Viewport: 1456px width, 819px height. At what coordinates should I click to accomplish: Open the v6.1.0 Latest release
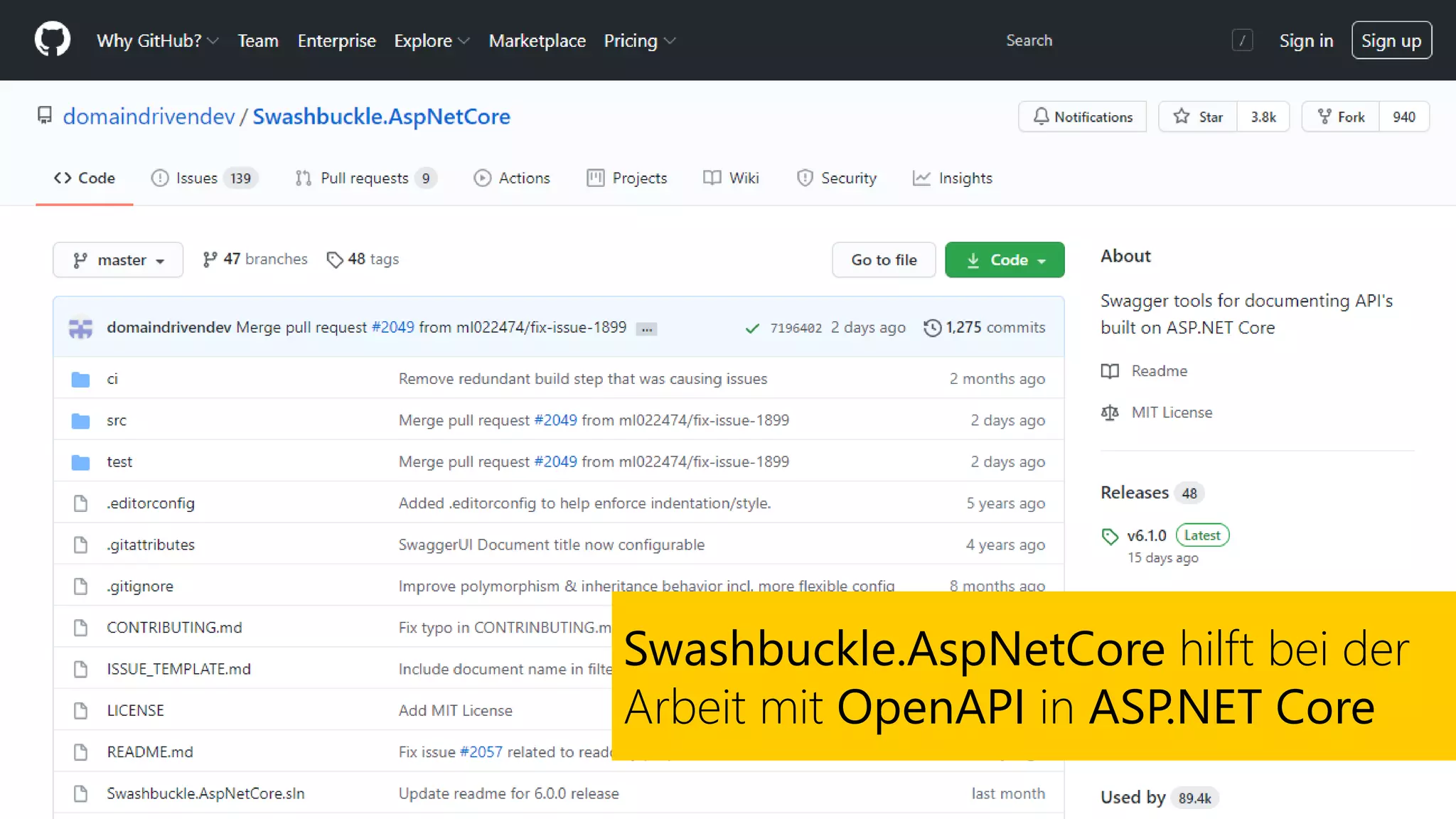(x=1165, y=536)
